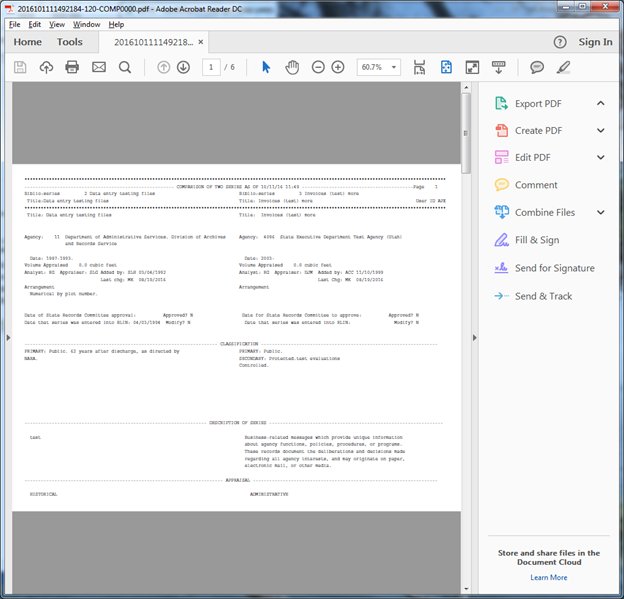
Task: Enter full screen mode icon
Action: 472,67
